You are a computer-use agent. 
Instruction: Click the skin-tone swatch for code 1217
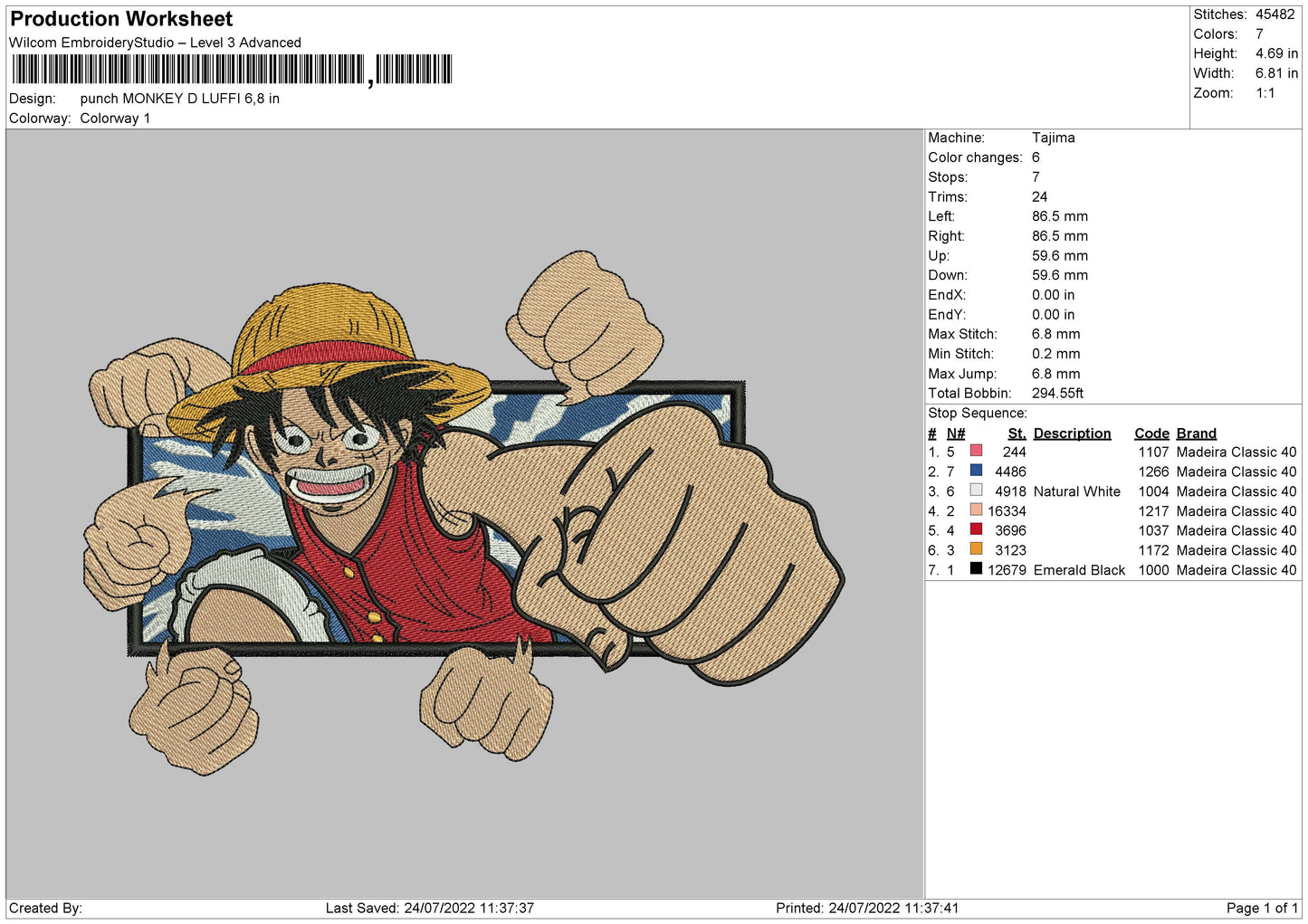(x=976, y=510)
